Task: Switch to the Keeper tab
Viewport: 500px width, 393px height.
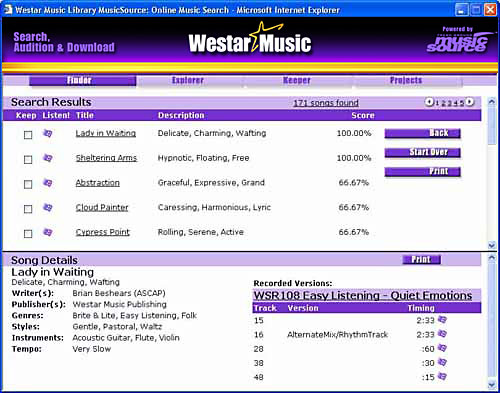Action: tap(299, 81)
